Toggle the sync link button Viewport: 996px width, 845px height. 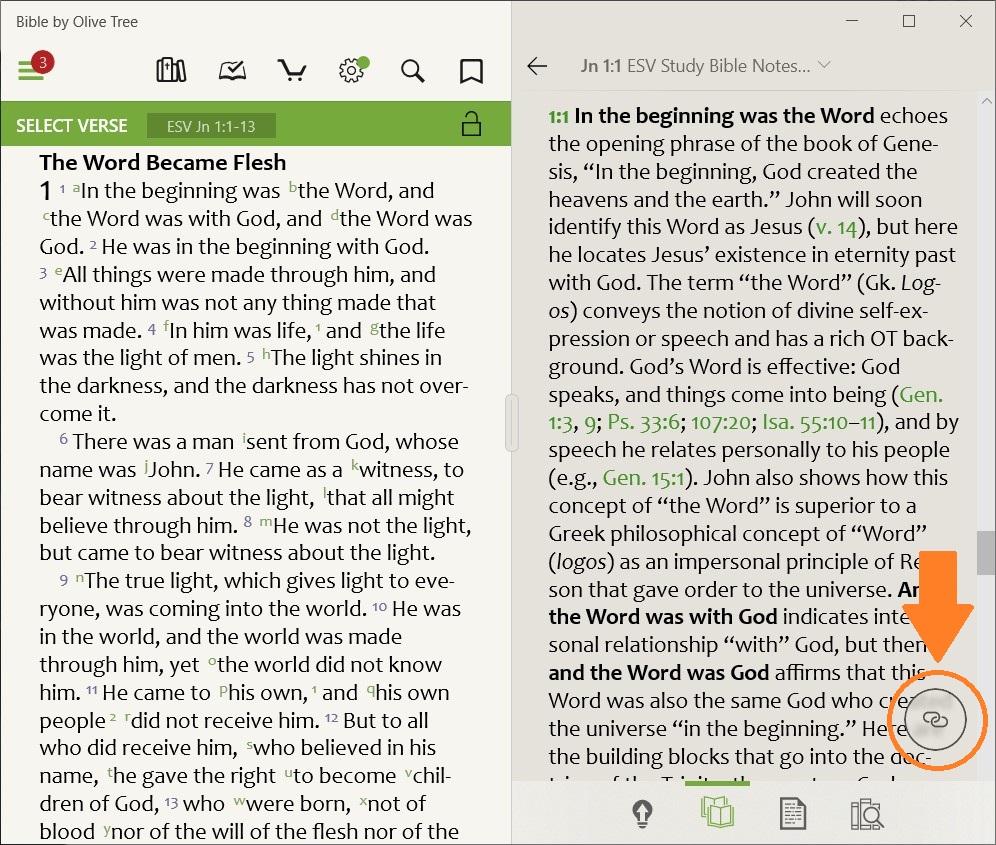pos(934,718)
